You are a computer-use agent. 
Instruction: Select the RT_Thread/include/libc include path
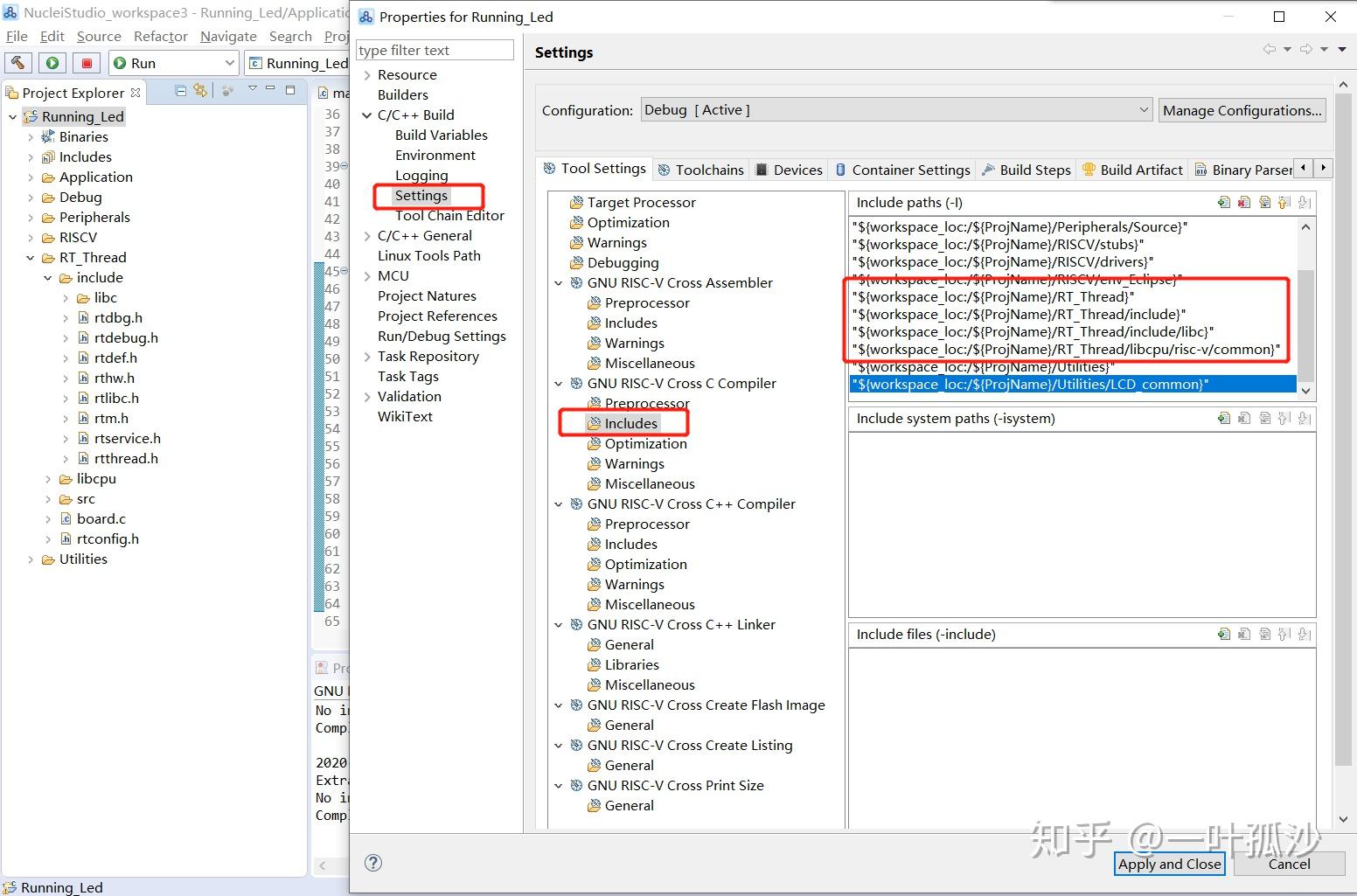1033,331
